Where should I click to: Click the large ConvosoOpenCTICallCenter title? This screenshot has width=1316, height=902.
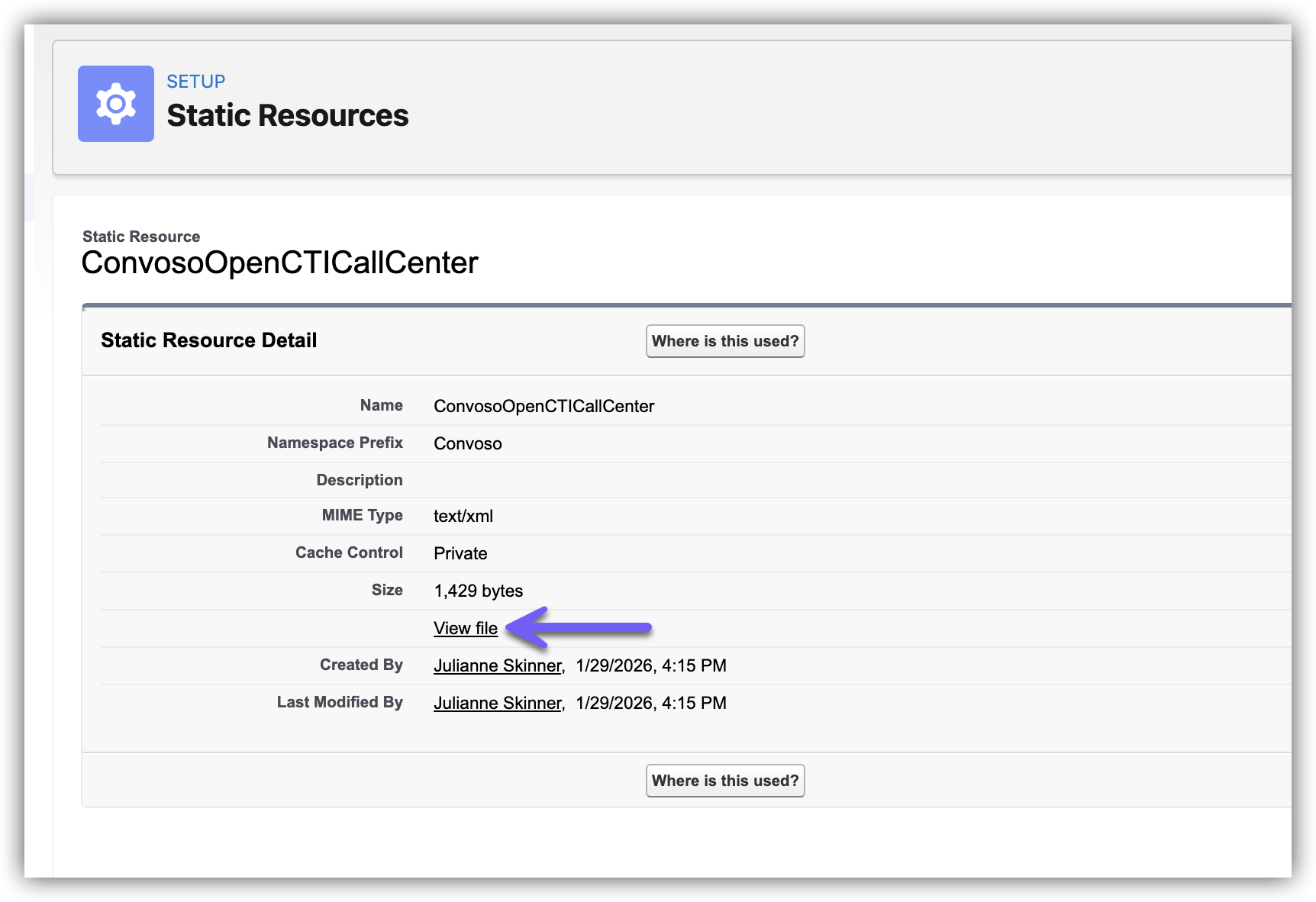click(x=279, y=263)
